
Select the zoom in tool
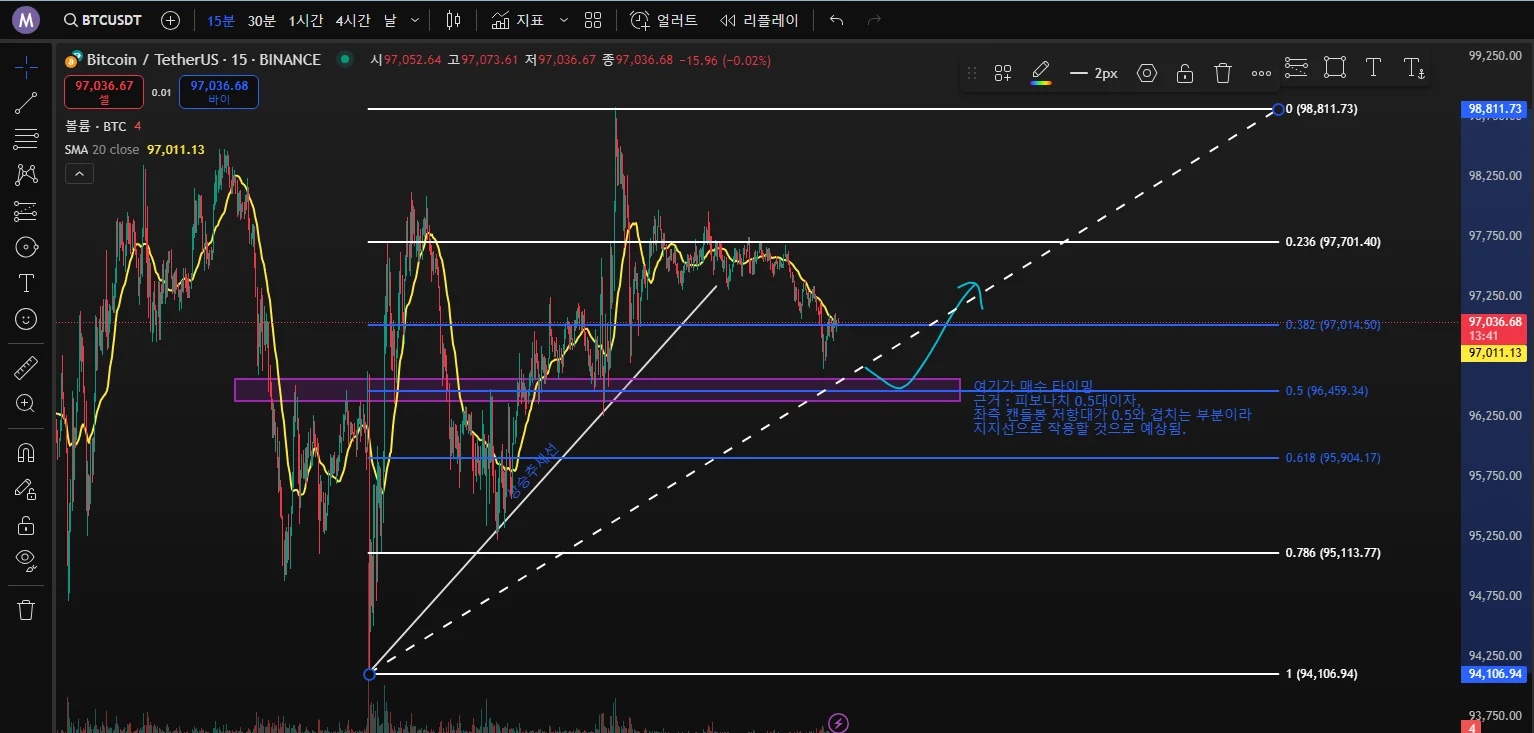point(26,404)
